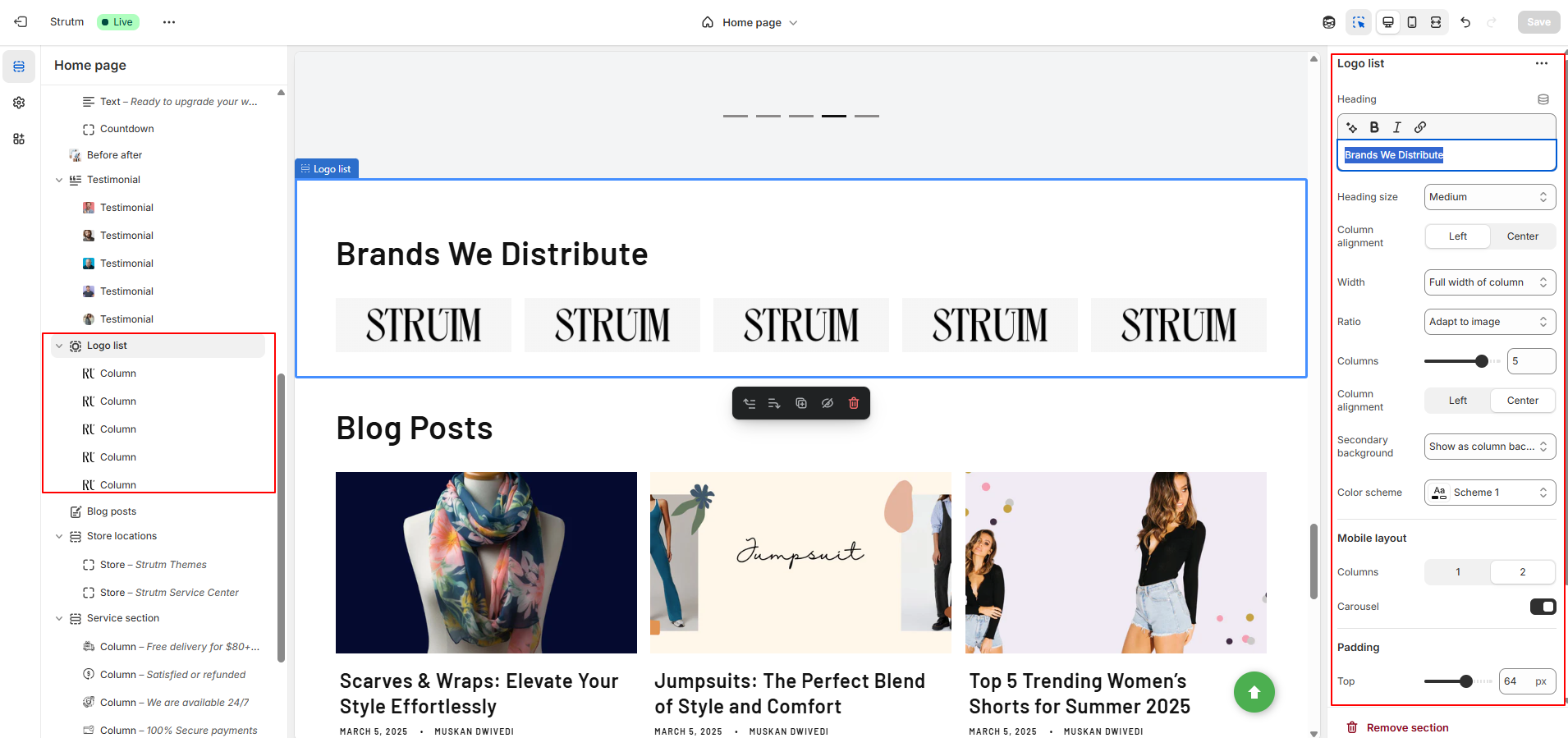Move section up using floating toolbar

[750, 403]
